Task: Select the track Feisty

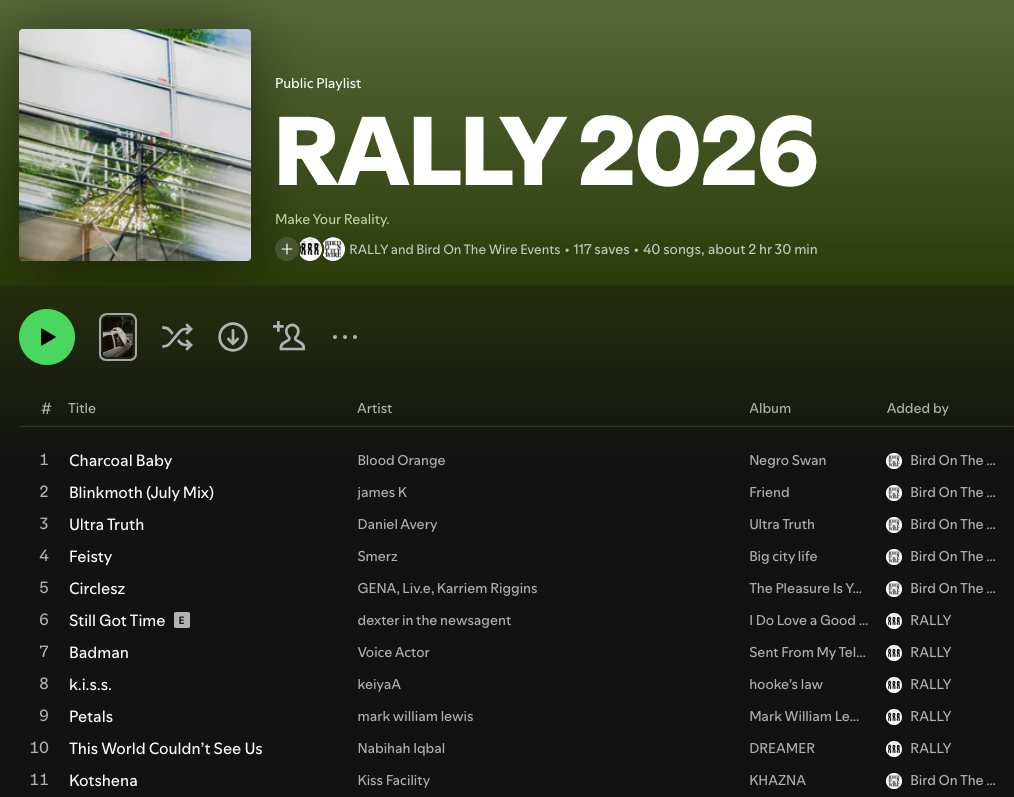Action: [x=91, y=556]
